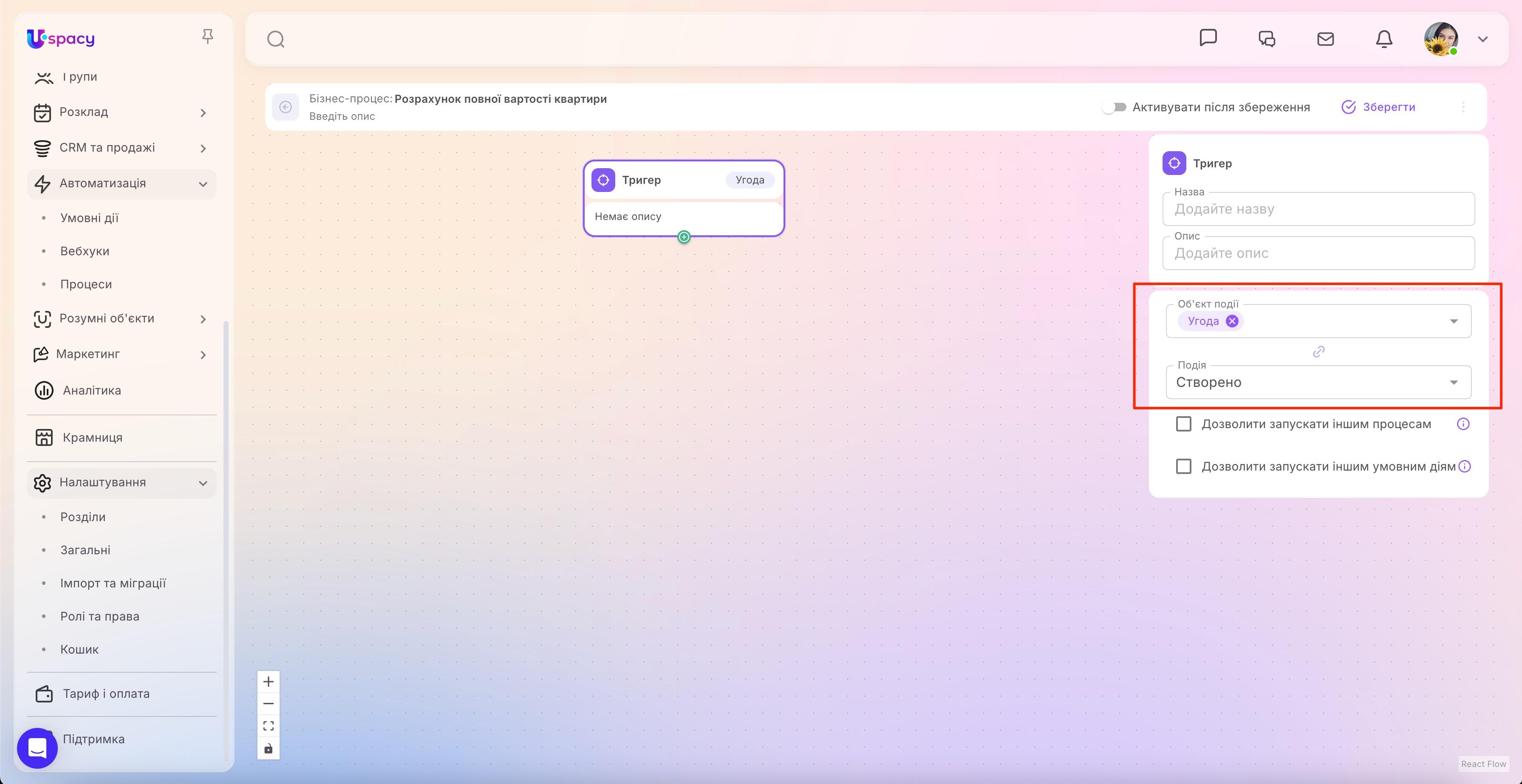1522x784 pixels.
Task: Expand the Розклад chevron
Action: pyautogui.click(x=203, y=113)
